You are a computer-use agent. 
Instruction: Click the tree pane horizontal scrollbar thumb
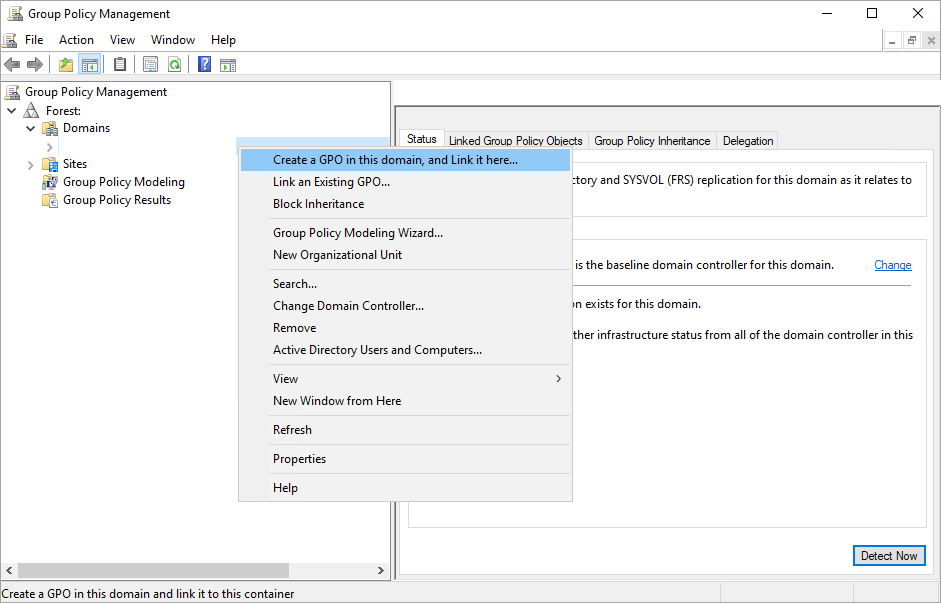[153, 570]
